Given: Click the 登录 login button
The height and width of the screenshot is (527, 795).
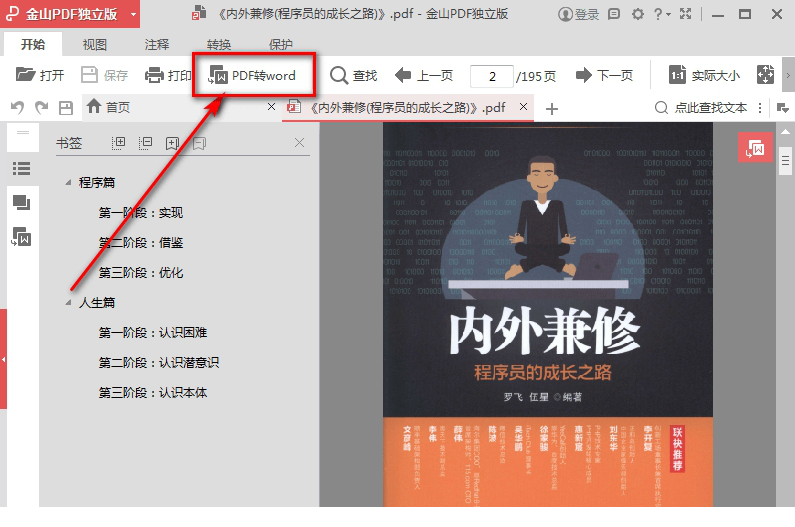Looking at the screenshot, I should click(x=579, y=14).
